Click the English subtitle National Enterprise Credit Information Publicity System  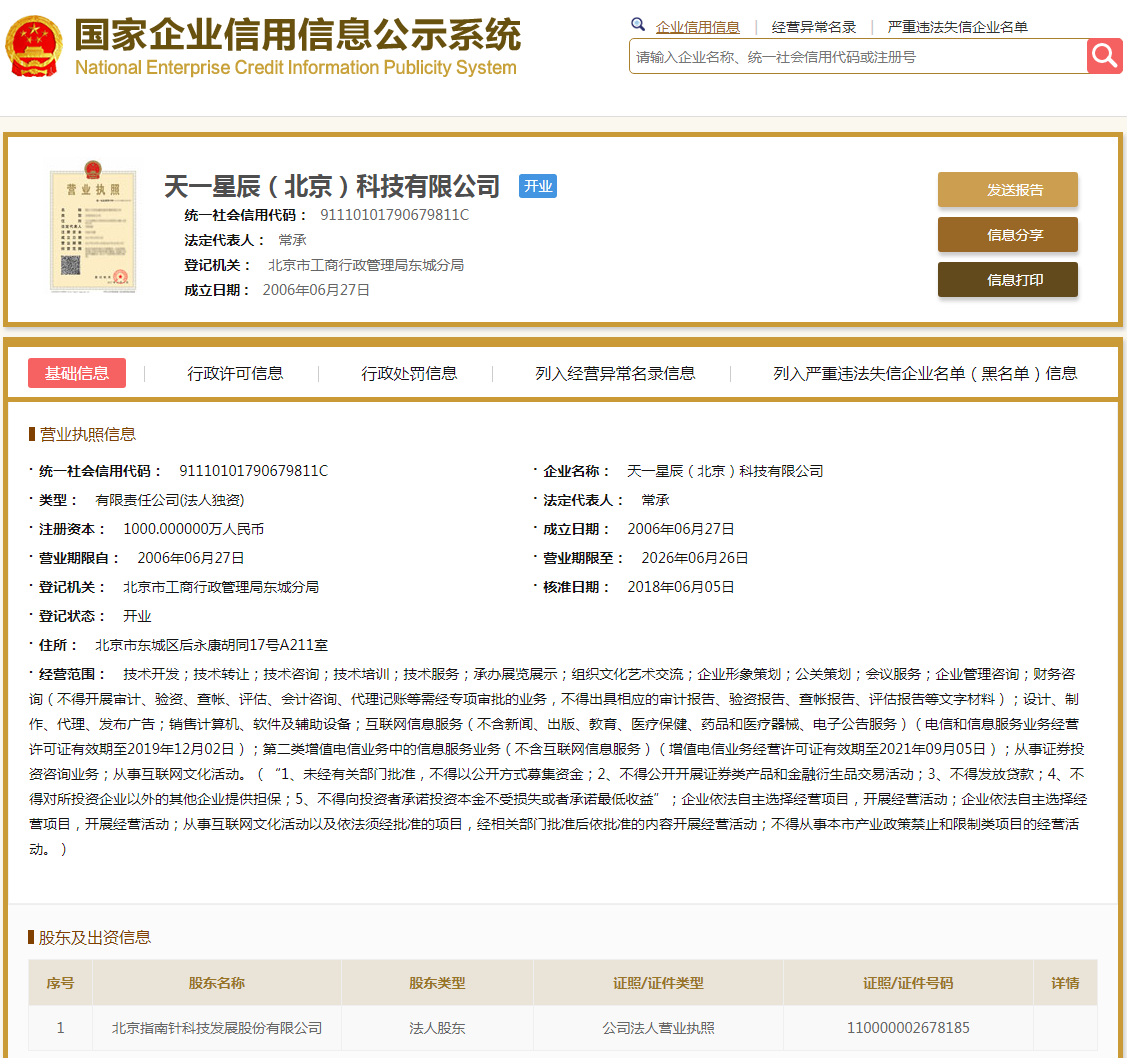tap(295, 68)
